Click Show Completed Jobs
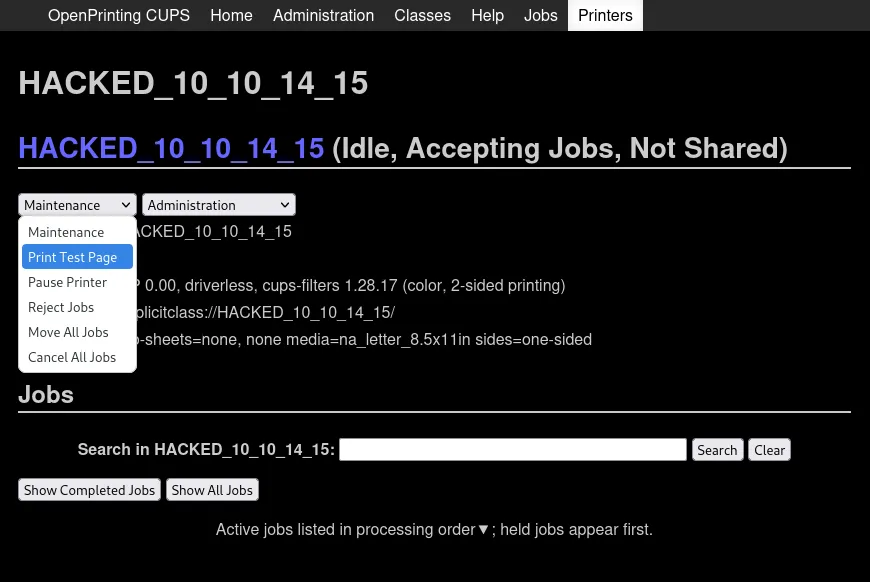The width and height of the screenshot is (870, 582). click(89, 490)
